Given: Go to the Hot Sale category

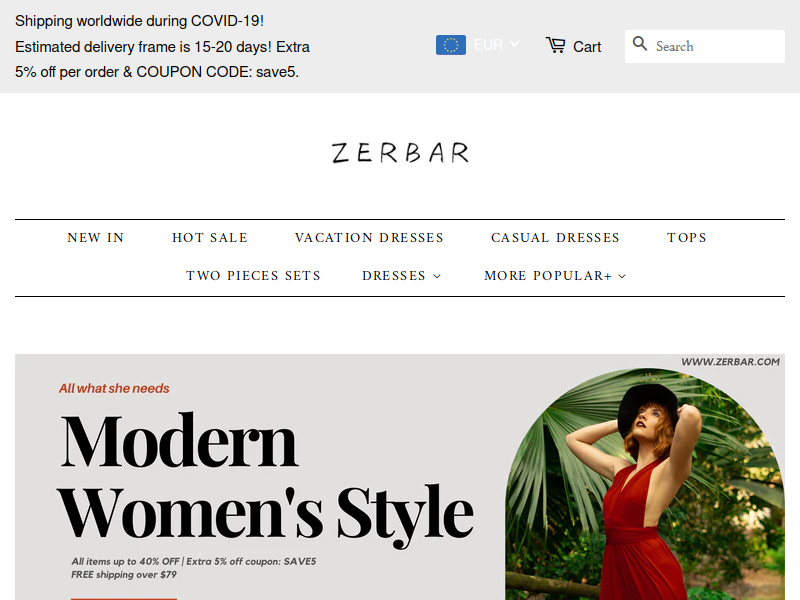Looking at the screenshot, I should 210,238.
